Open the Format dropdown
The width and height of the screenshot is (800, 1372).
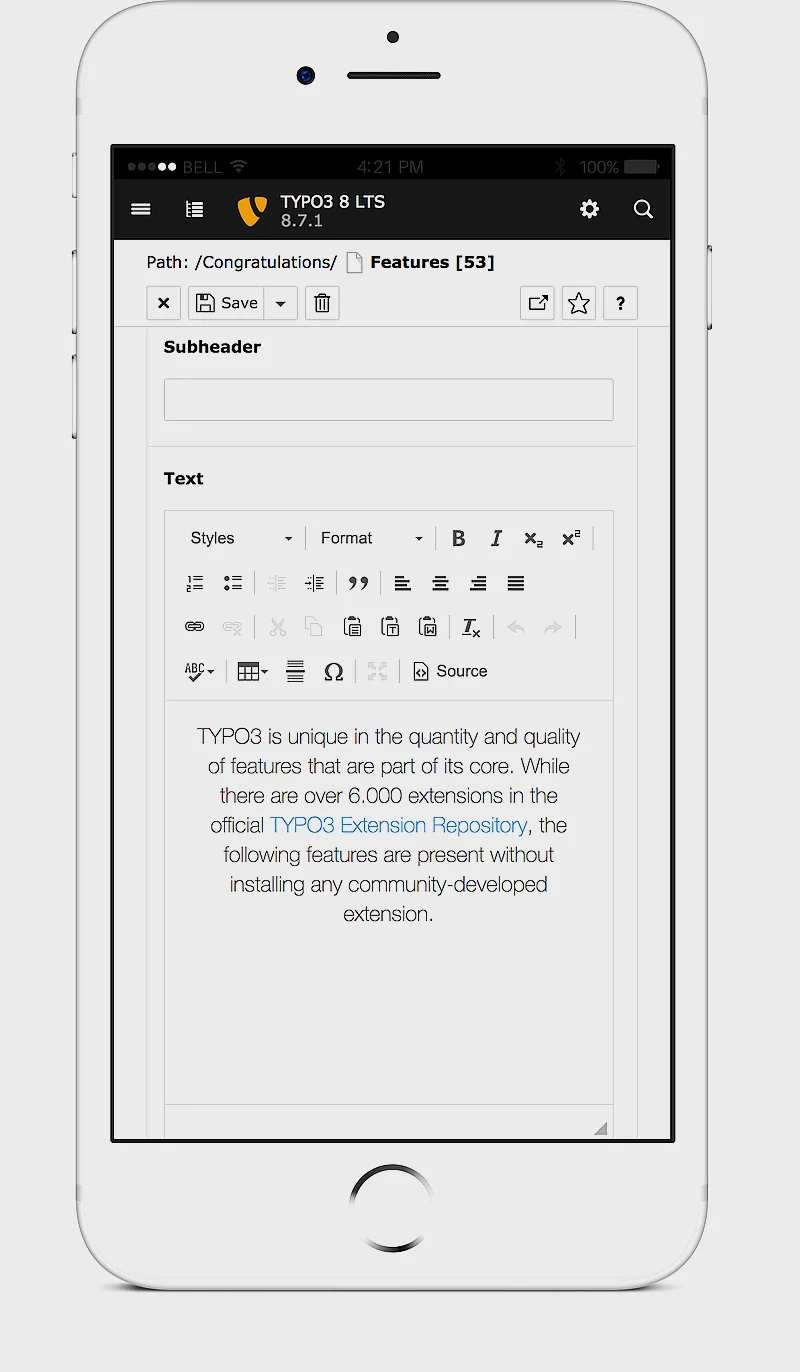pos(370,538)
